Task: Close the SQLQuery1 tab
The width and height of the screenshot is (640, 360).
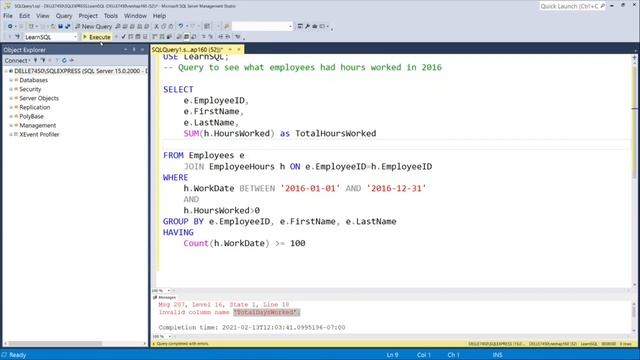Action: (x=239, y=49)
